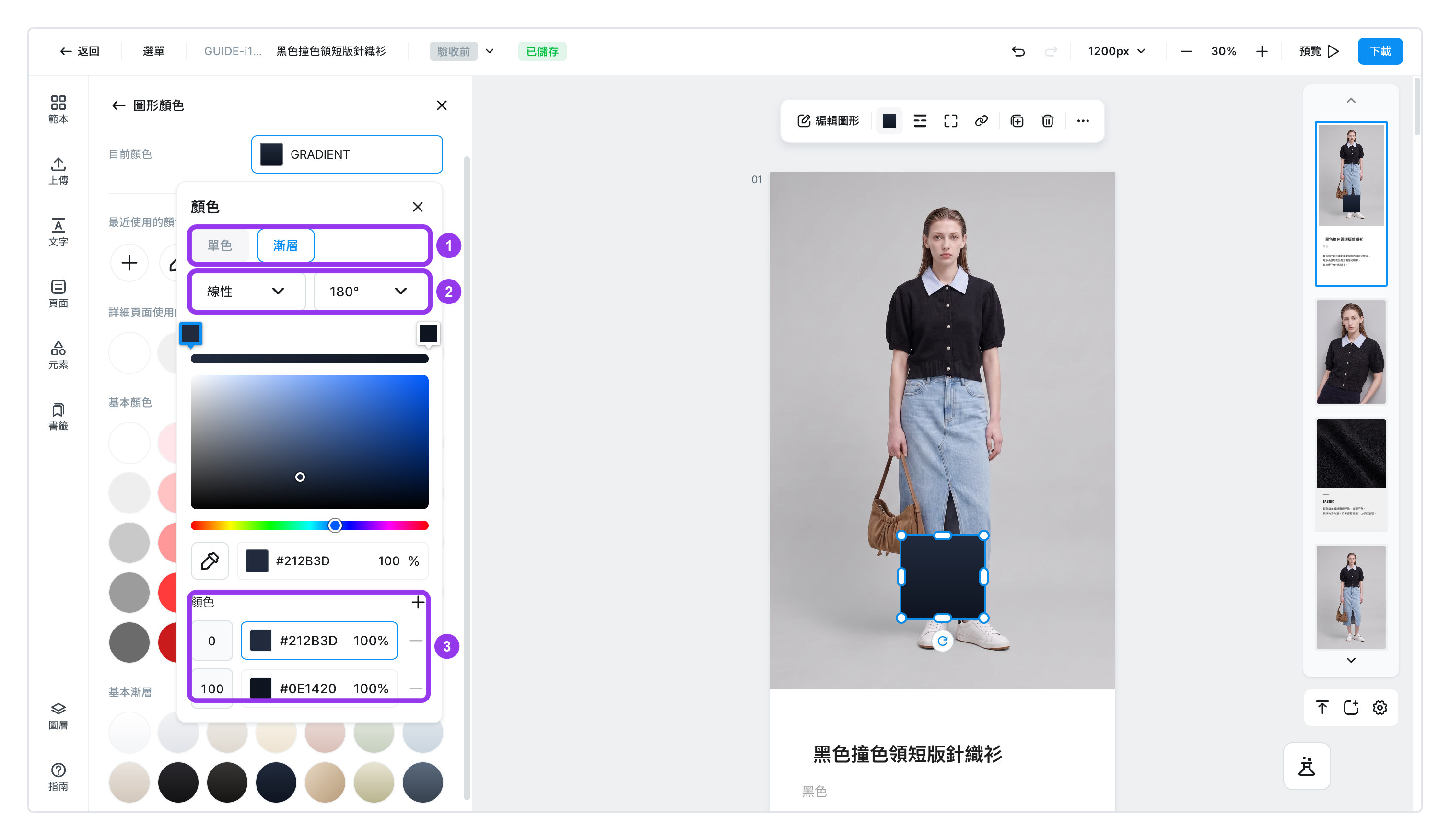Click the duplicate icon in the shape toolbar
The height and width of the screenshot is (840, 1450).
click(x=1017, y=121)
